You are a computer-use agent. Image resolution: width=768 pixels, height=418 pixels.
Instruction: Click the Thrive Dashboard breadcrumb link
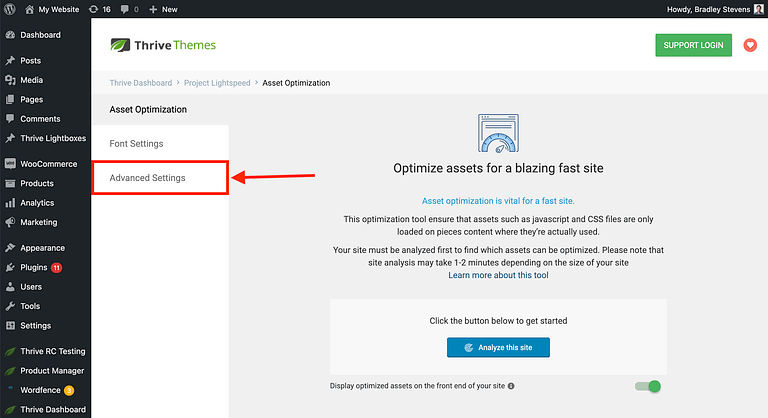click(x=141, y=83)
